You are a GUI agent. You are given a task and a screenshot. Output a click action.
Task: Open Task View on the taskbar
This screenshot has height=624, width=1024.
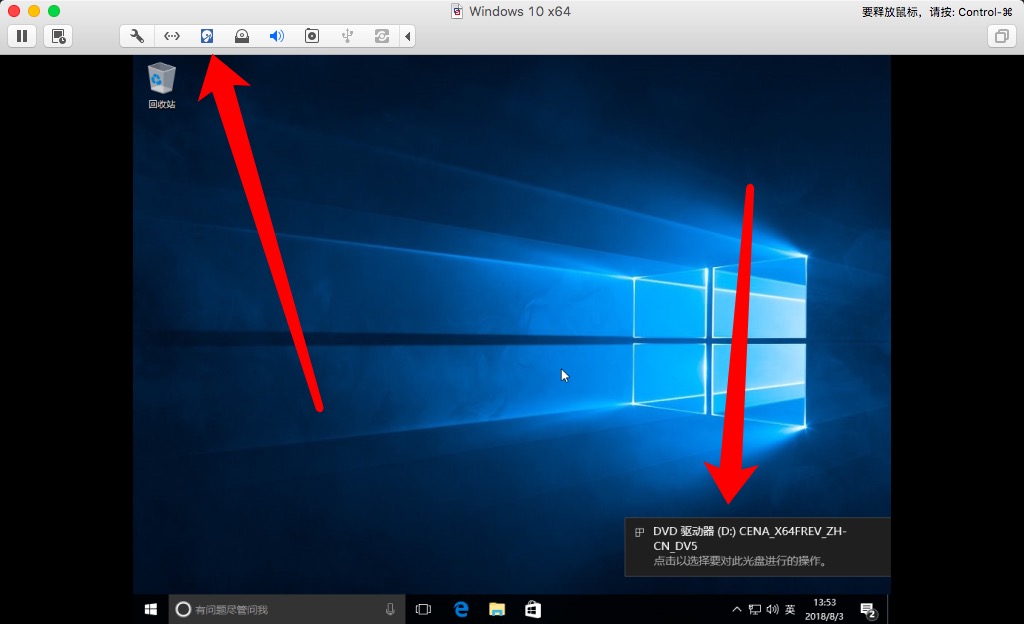pyautogui.click(x=423, y=609)
